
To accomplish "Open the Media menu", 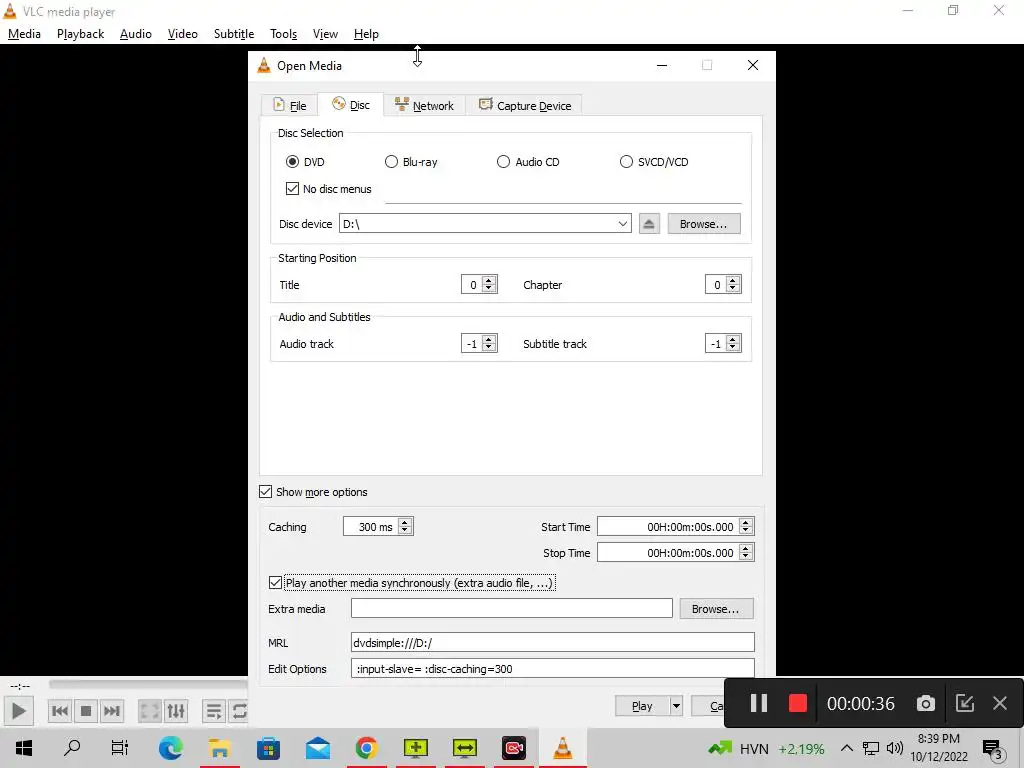I will (24, 34).
